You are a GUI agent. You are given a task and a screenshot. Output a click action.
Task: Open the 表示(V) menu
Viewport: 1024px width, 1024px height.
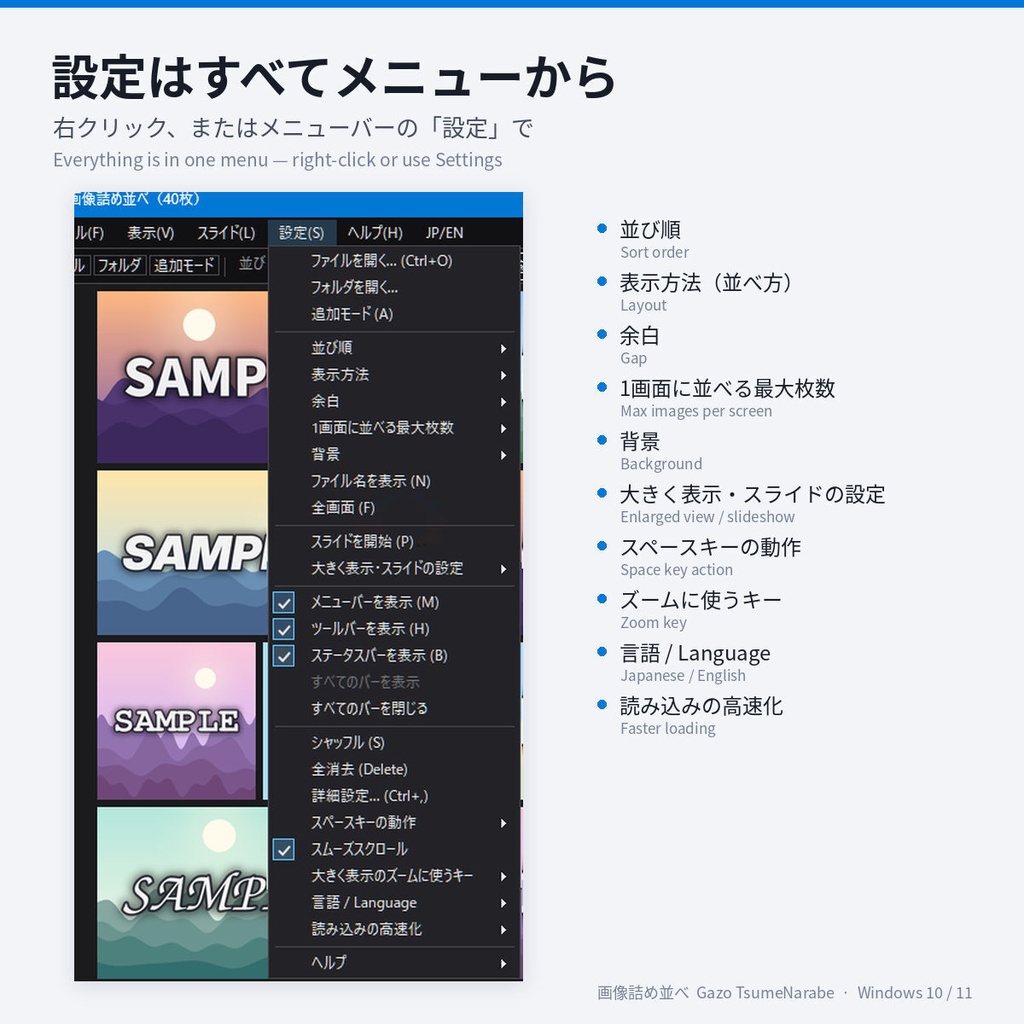click(x=150, y=232)
